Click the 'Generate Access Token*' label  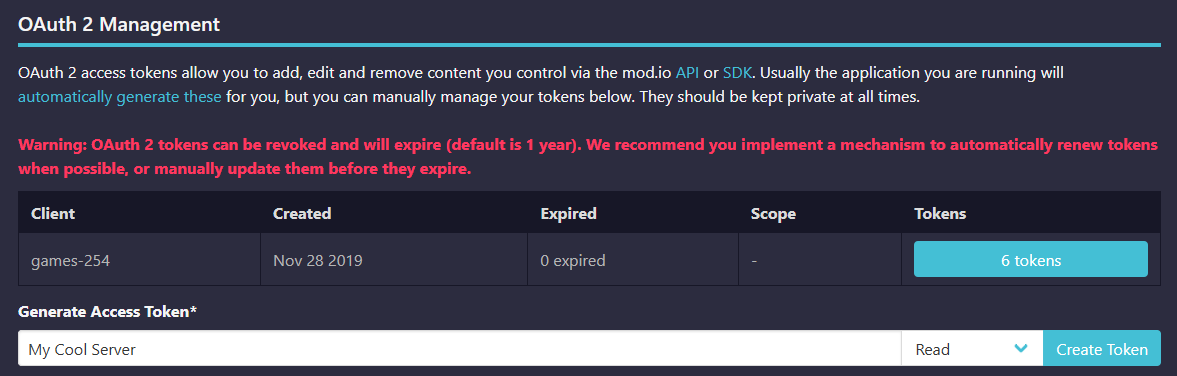[107, 311]
